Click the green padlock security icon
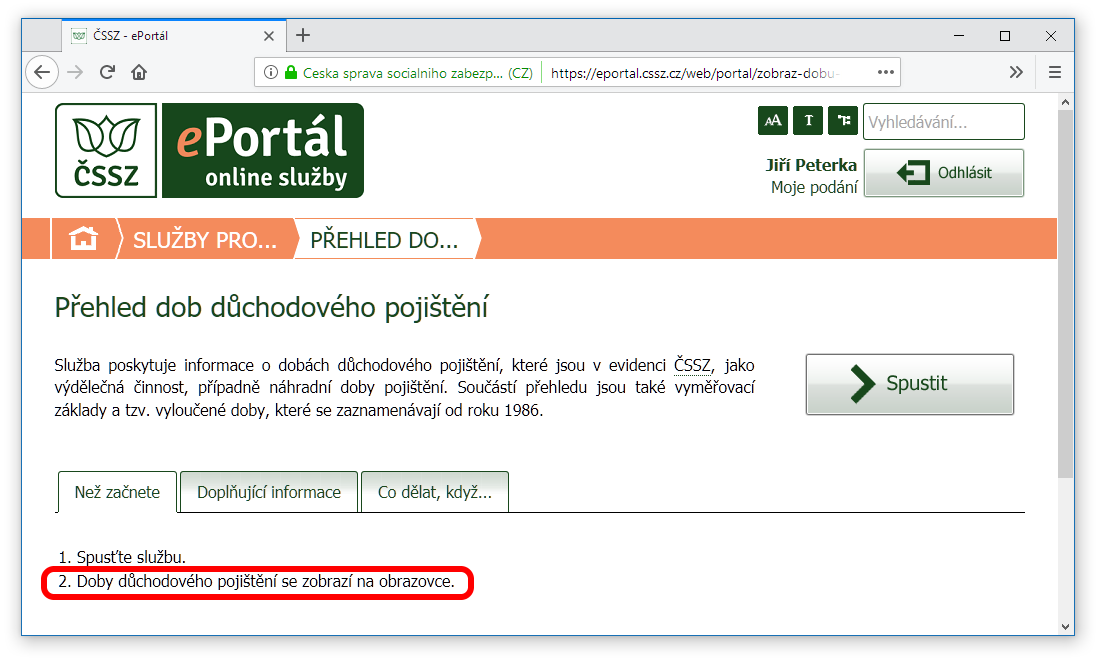 pos(291,72)
